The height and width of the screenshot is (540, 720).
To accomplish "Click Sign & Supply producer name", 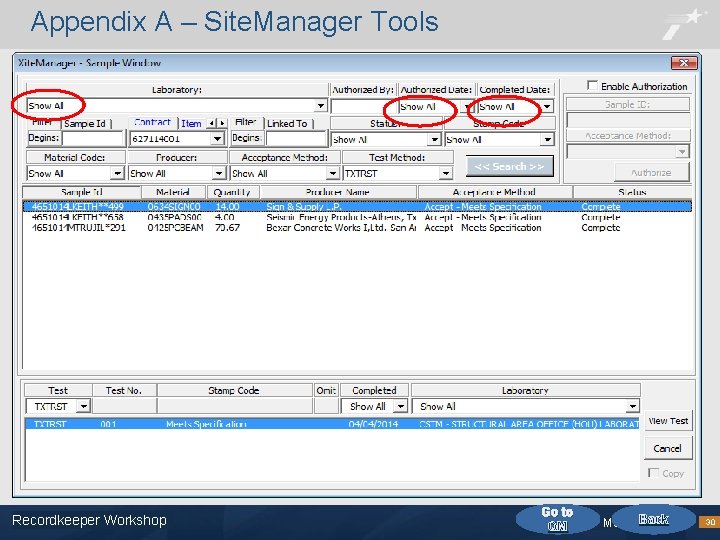I will tap(304, 207).
